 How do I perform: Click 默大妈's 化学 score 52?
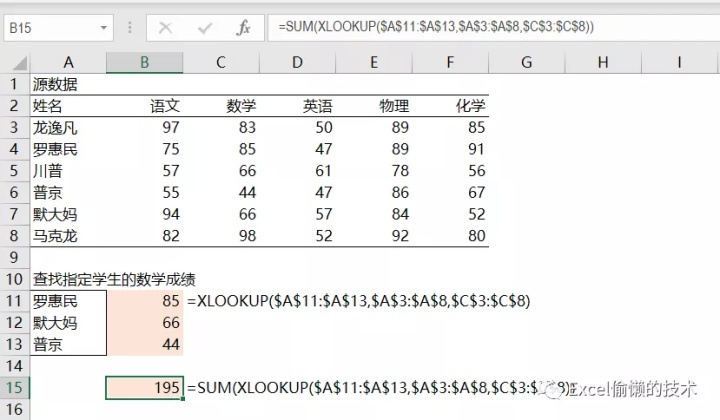450,214
